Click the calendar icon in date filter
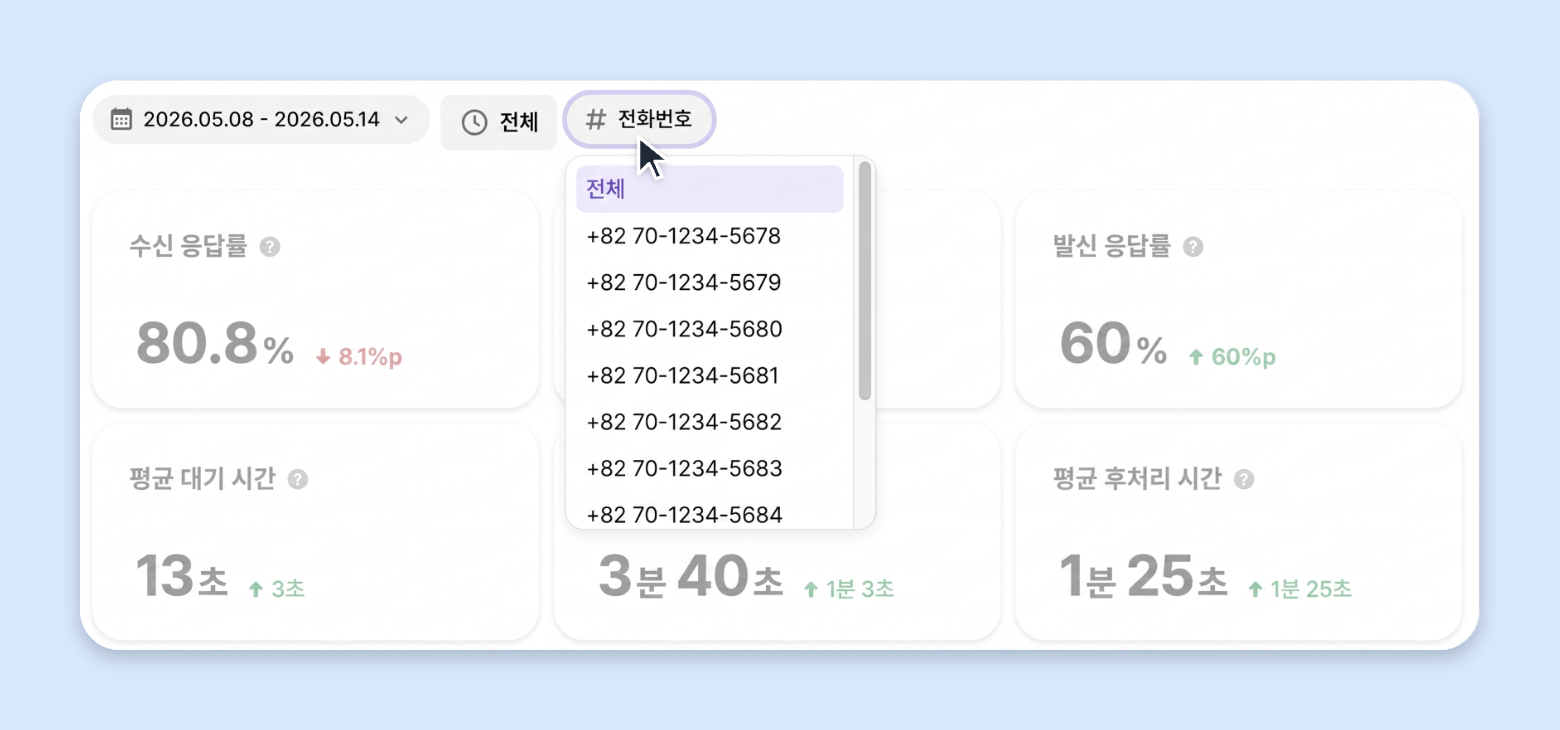Image resolution: width=1560 pixels, height=730 pixels. click(x=121, y=120)
